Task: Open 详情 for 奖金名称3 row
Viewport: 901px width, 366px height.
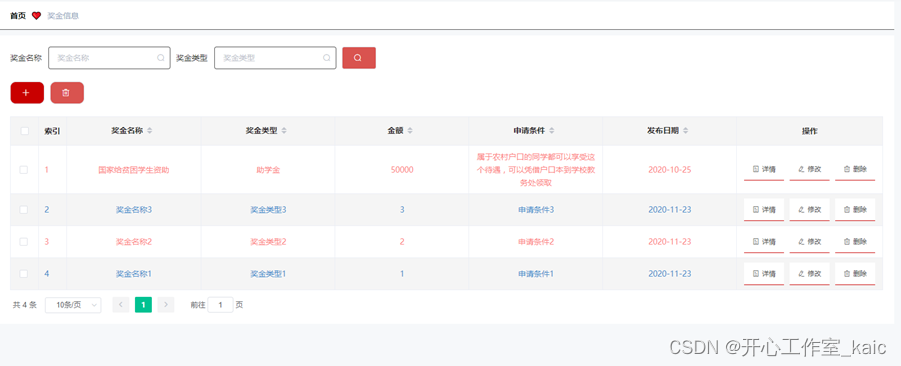Action: point(764,210)
